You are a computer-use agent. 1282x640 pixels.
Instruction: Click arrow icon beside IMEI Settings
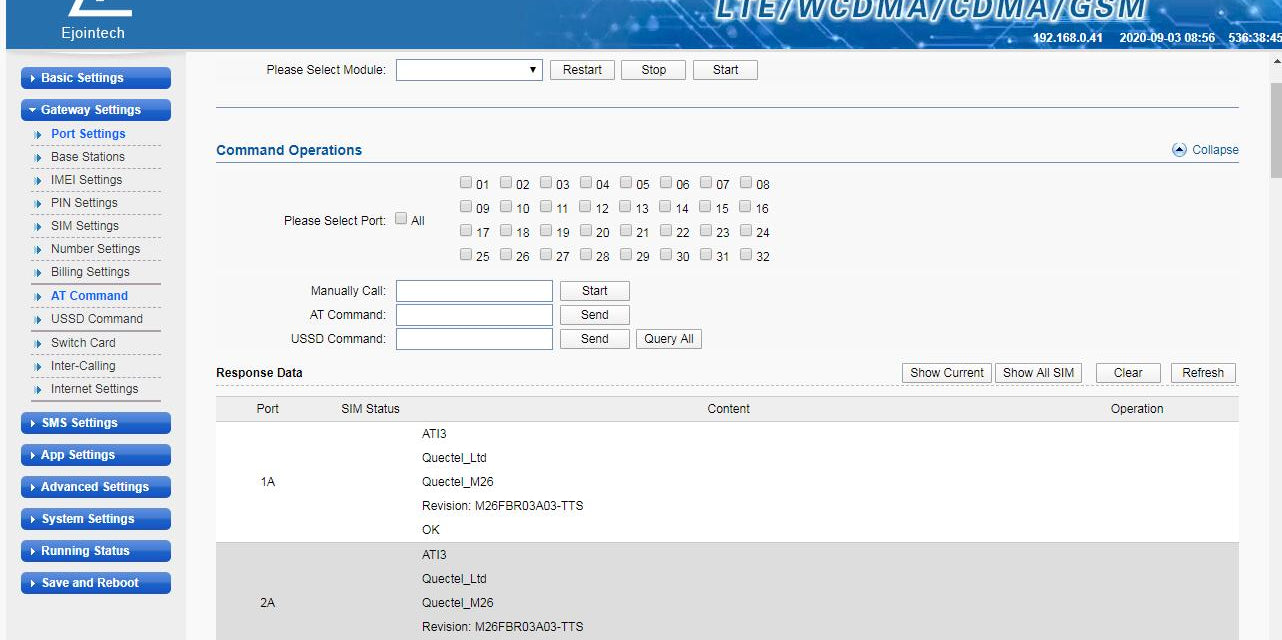coord(38,181)
